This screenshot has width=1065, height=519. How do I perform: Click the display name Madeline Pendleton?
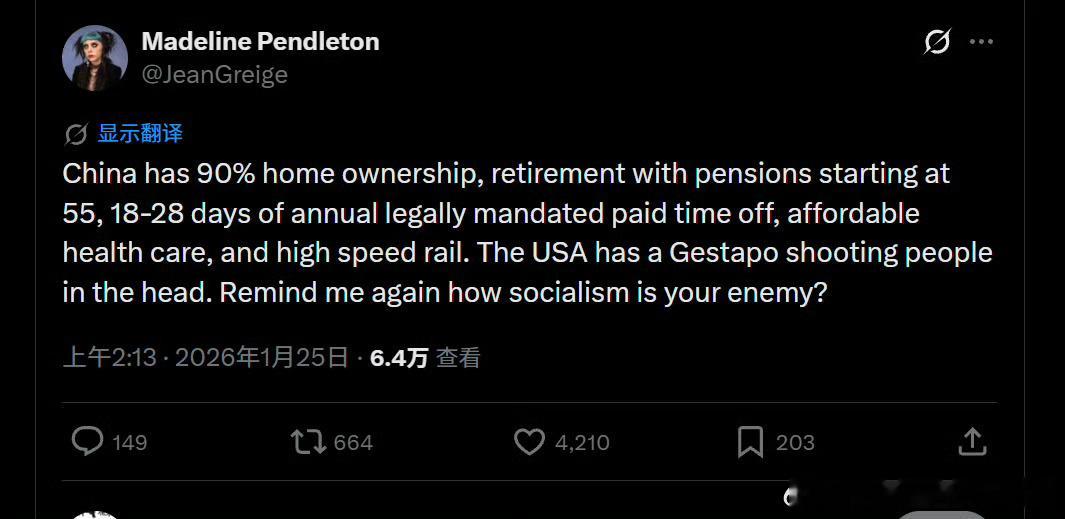coord(260,41)
